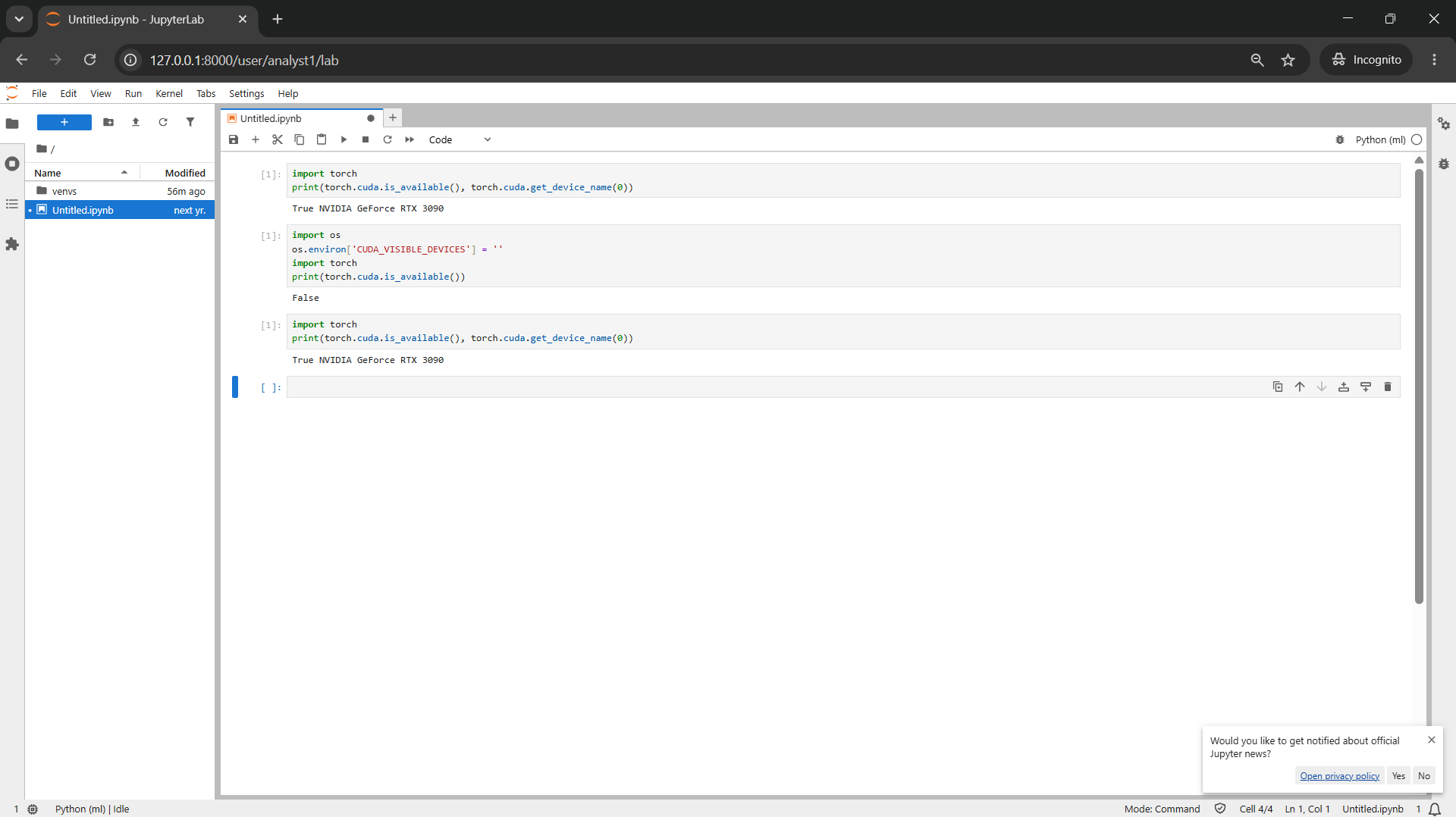Open the File menu

tap(39, 93)
